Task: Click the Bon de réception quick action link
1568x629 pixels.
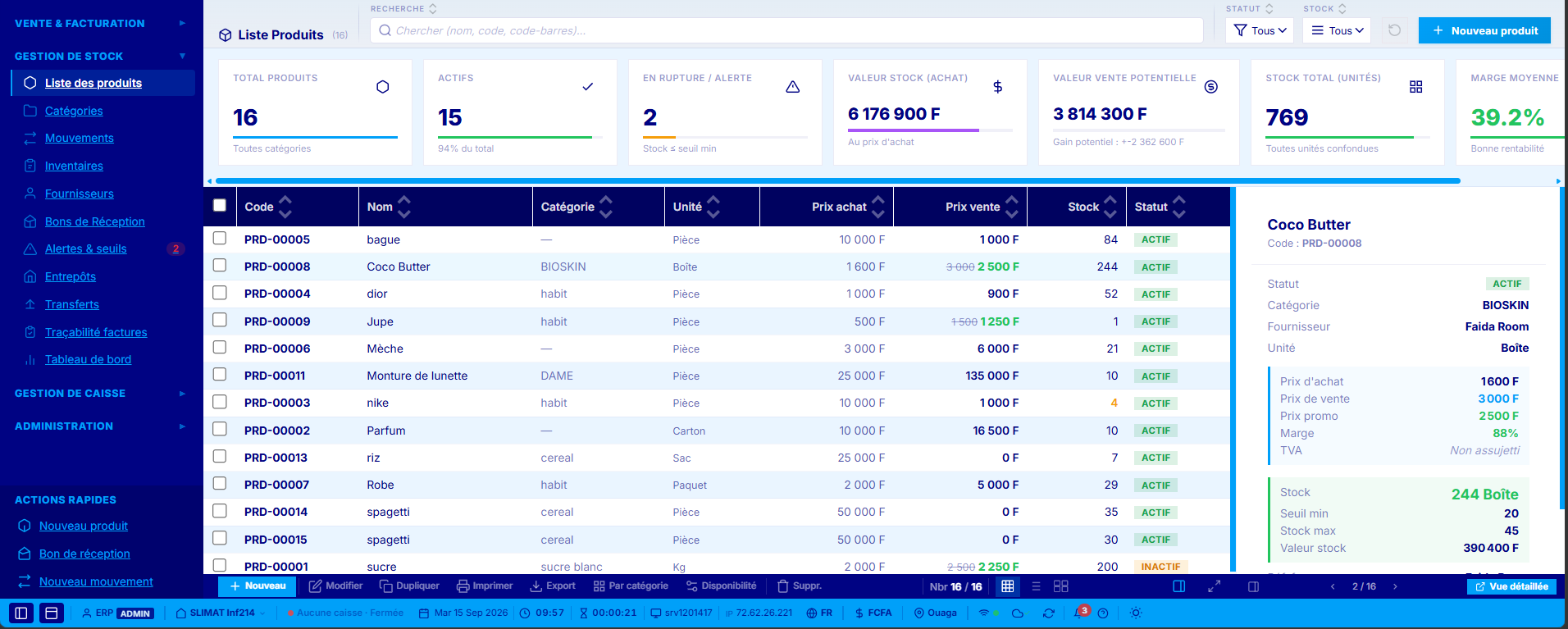Action: (x=84, y=554)
